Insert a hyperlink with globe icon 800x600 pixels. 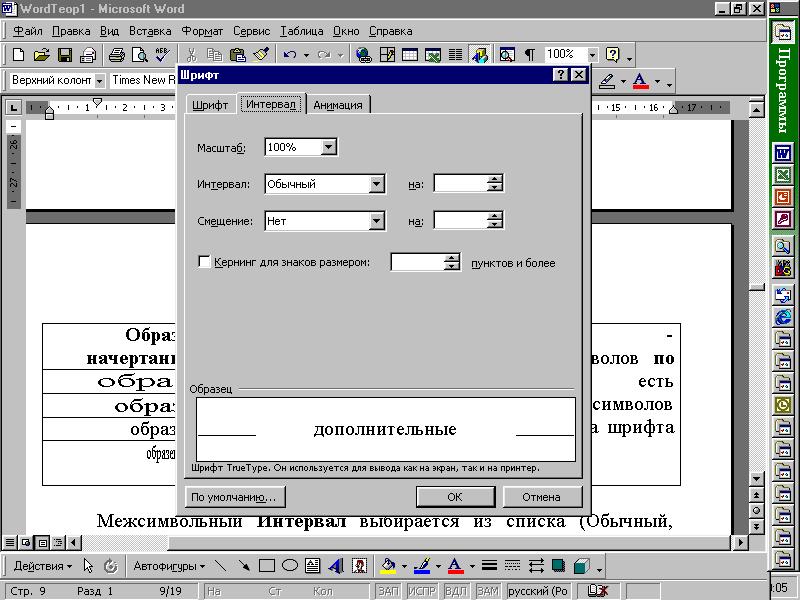click(x=364, y=55)
